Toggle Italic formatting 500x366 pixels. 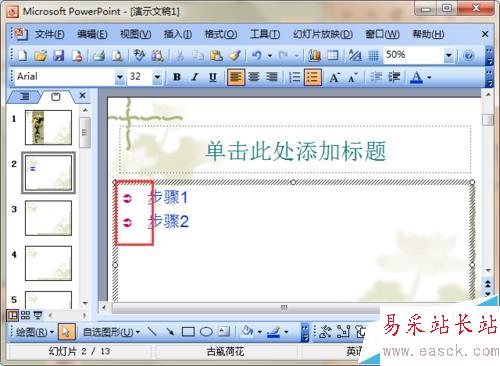click(x=195, y=77)
